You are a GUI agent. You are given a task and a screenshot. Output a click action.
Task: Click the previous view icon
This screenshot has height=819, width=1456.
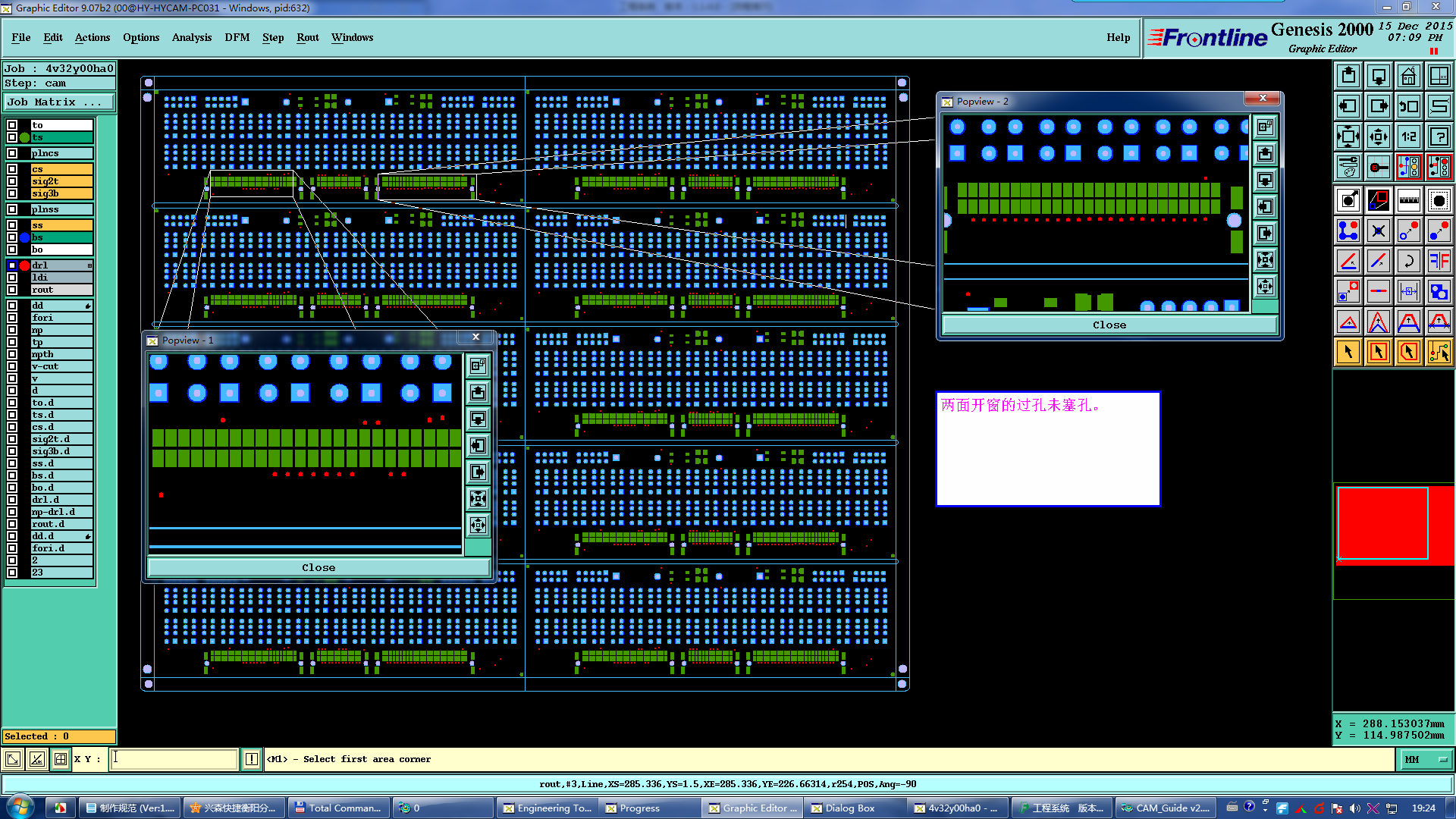[x=1409, y=106]
